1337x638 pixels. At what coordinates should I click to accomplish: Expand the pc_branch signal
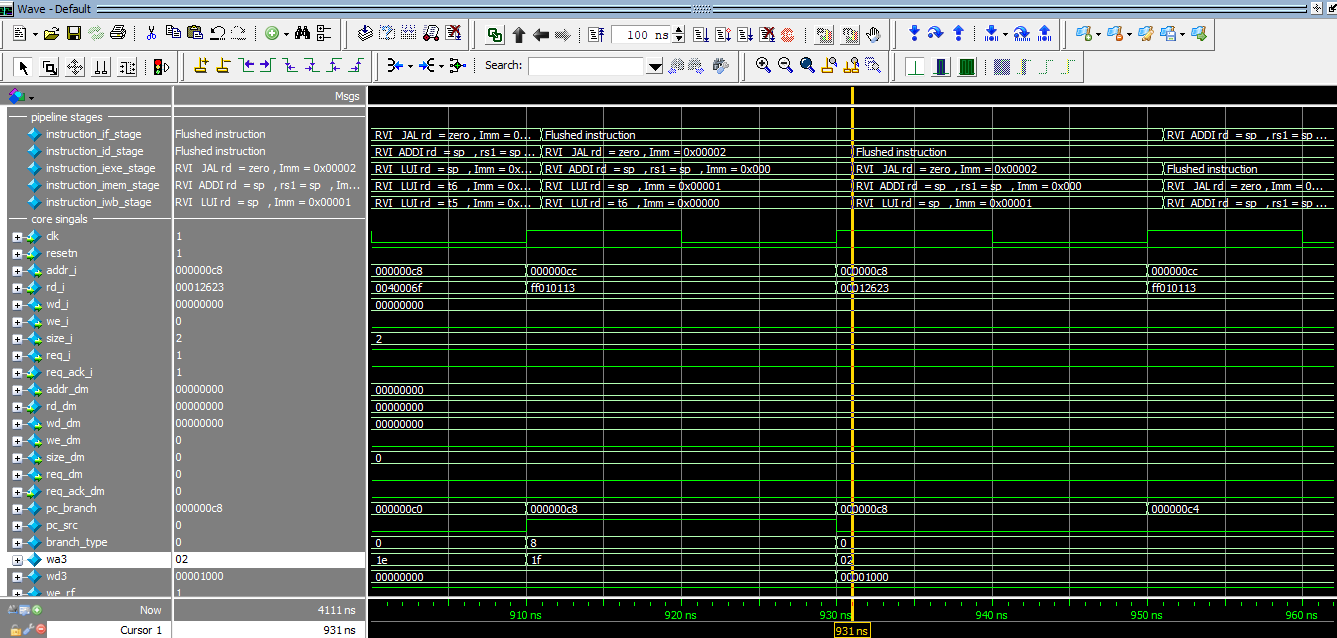pyautogui.click(x=17, y=509)
